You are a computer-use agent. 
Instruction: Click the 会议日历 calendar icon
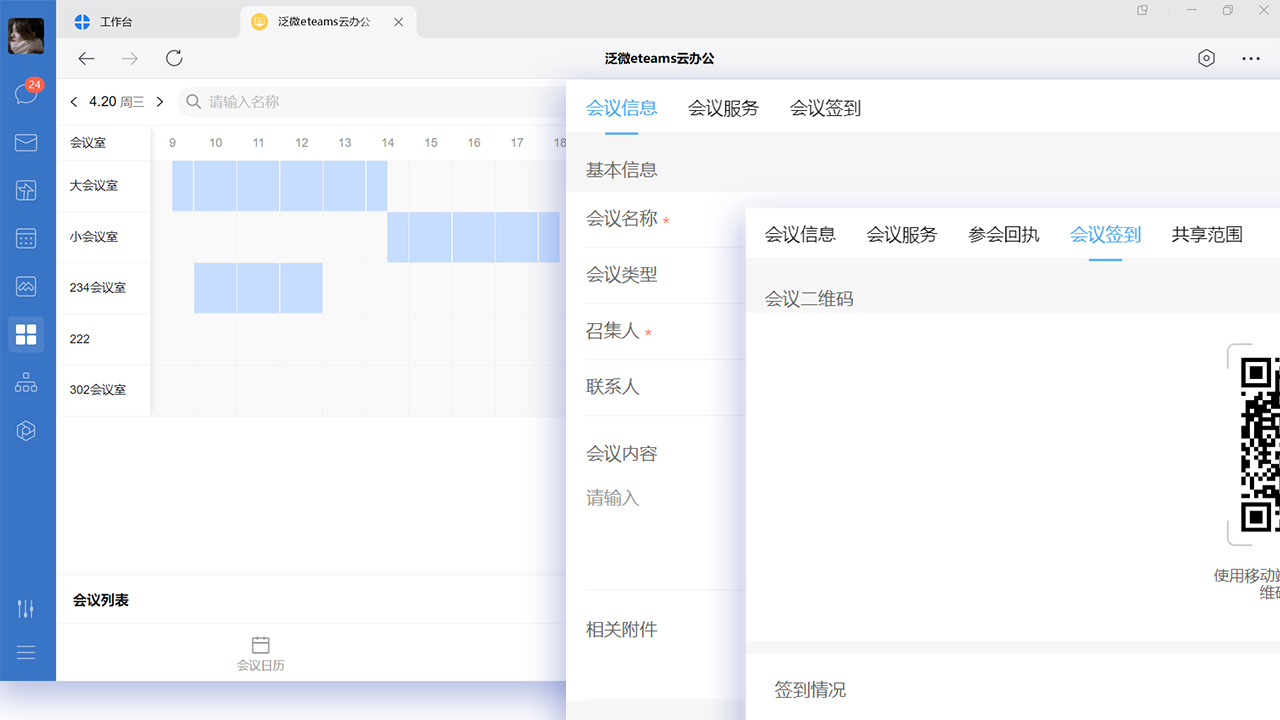pos(261,645)
